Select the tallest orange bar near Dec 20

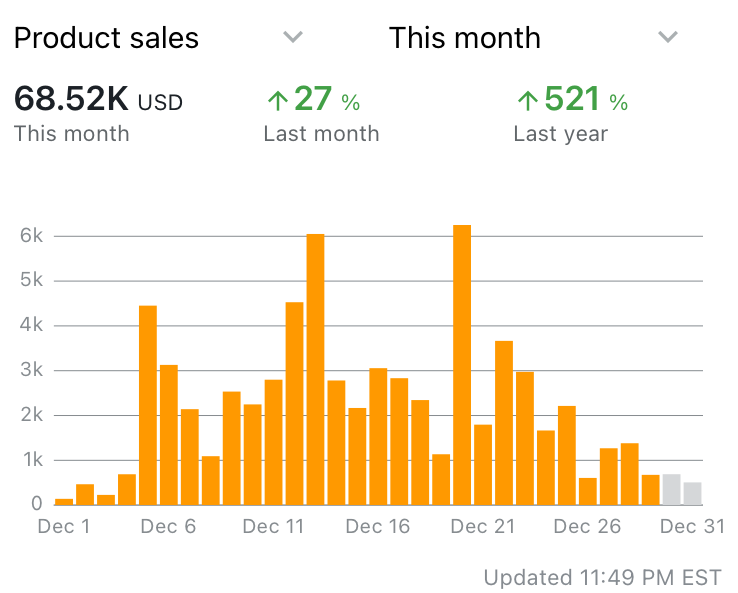point(462,365)
